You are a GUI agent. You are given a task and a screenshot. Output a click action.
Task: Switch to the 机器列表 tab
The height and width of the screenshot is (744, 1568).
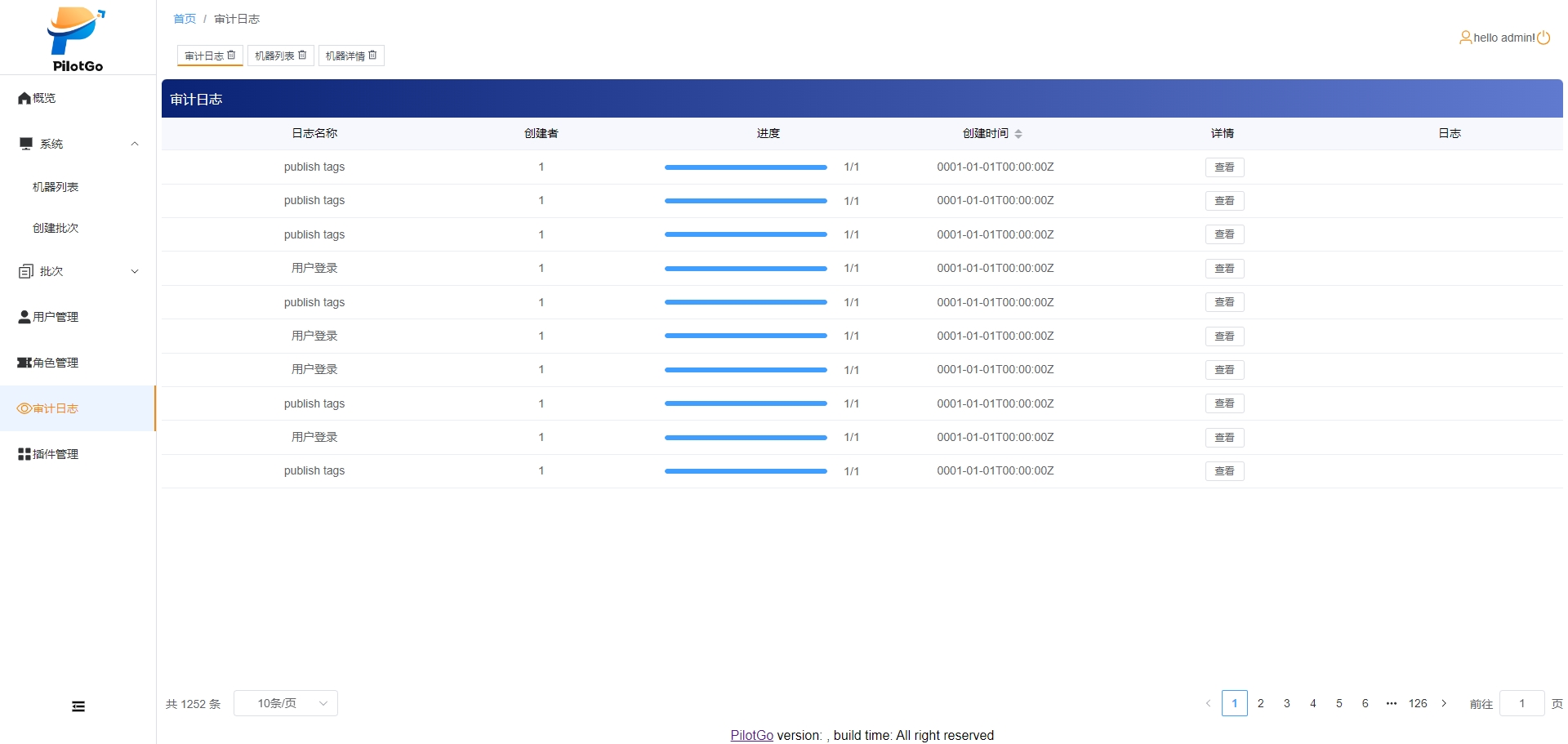274,56
